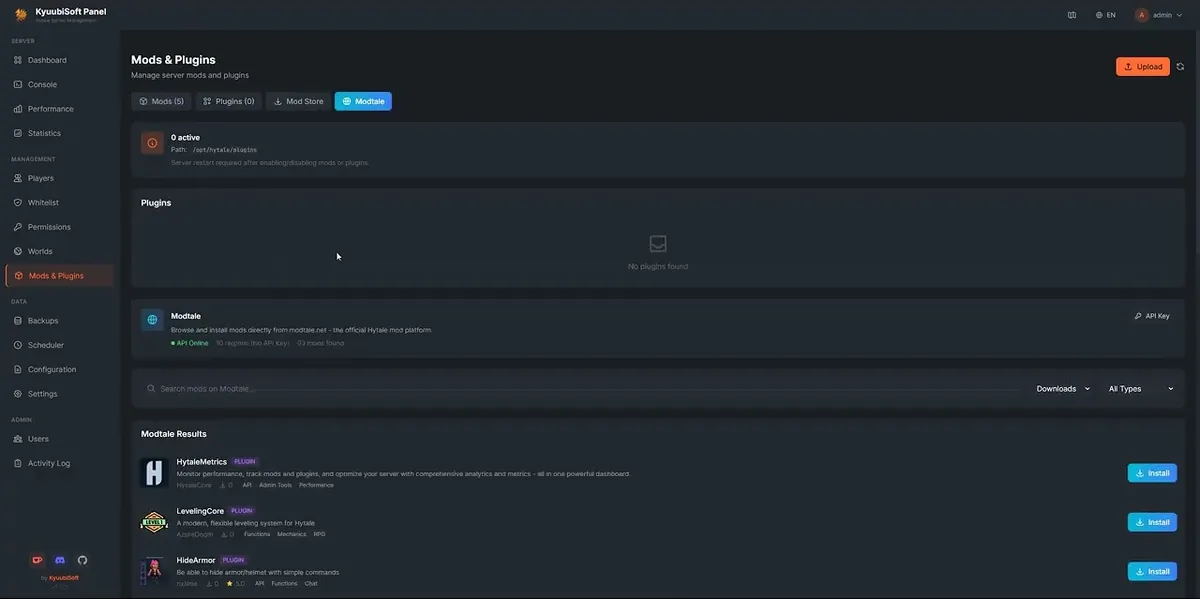Click the Players people icon in sidebar

pyautogui.click(x=18, y=178)
